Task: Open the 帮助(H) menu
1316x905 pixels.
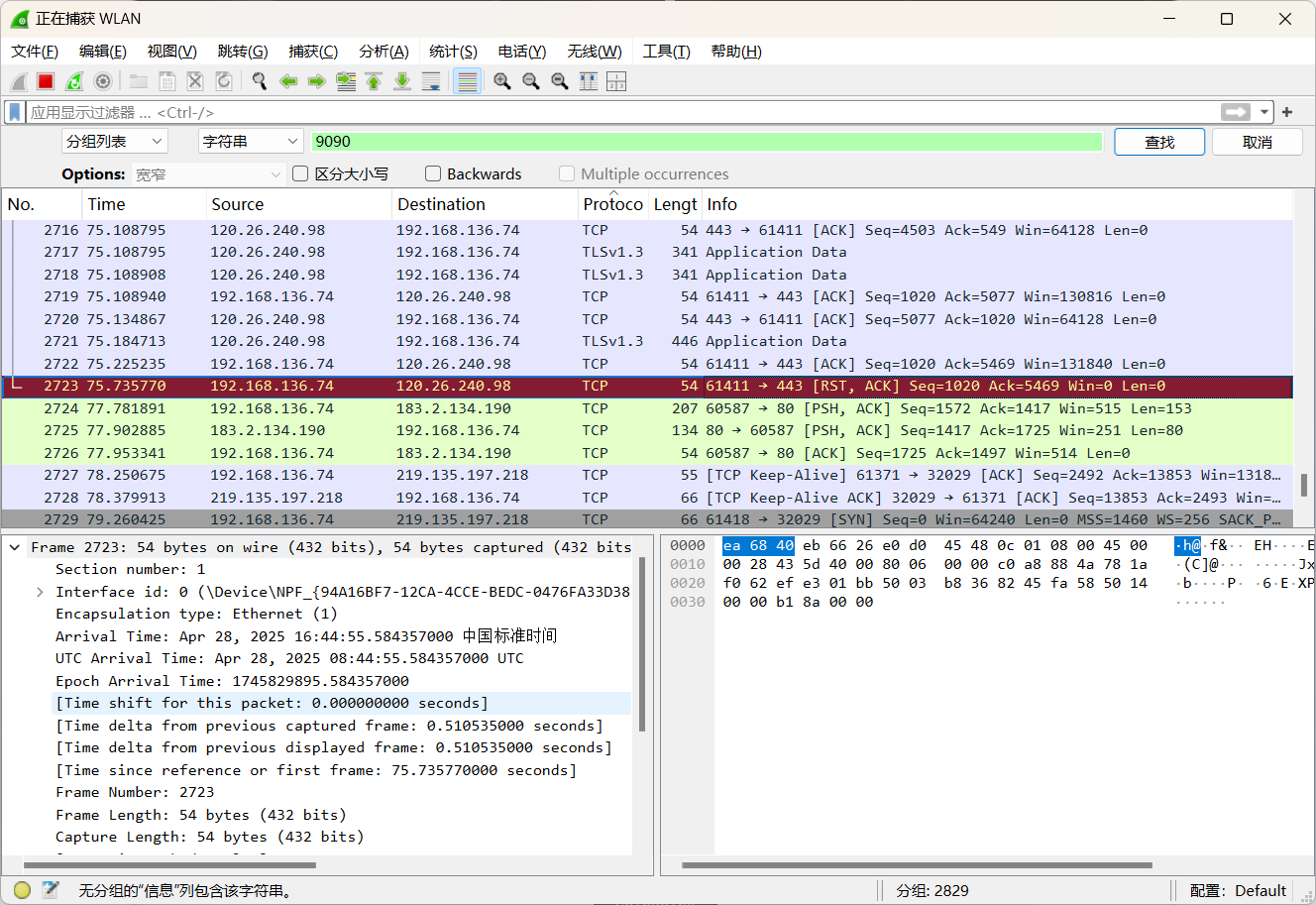Action: click(736, 52)
